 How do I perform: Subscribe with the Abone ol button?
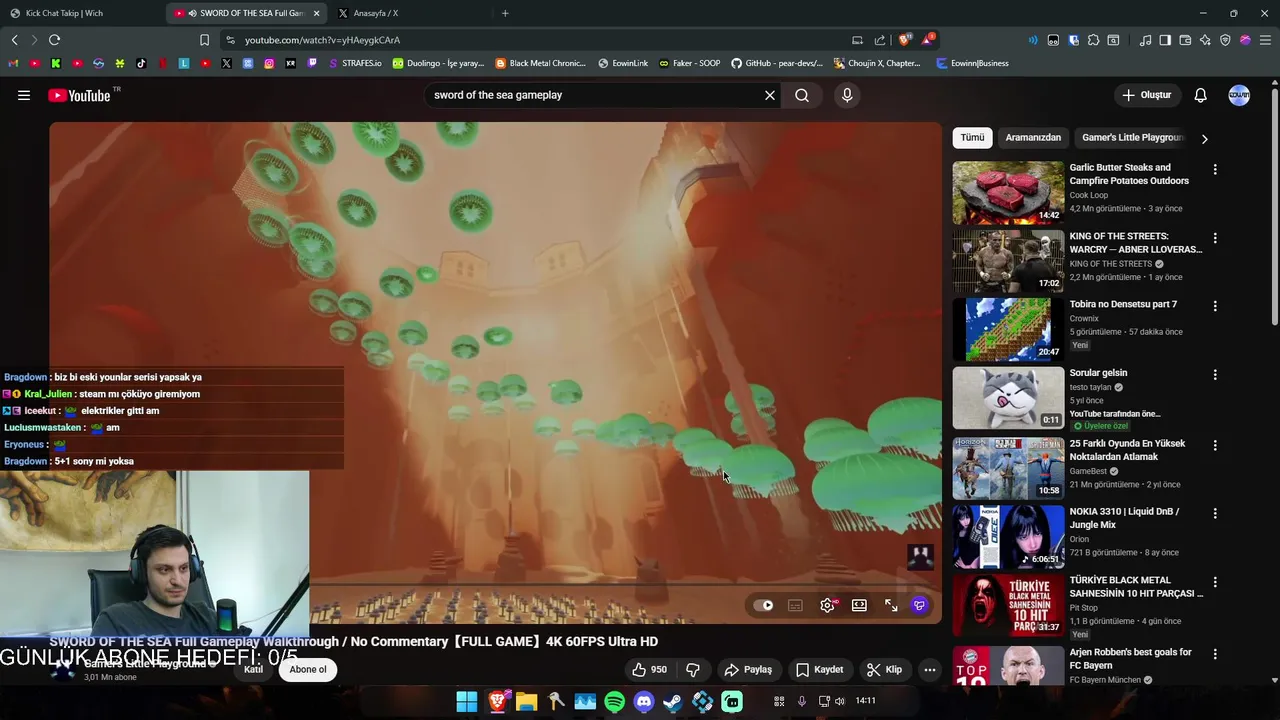point(308,670)
